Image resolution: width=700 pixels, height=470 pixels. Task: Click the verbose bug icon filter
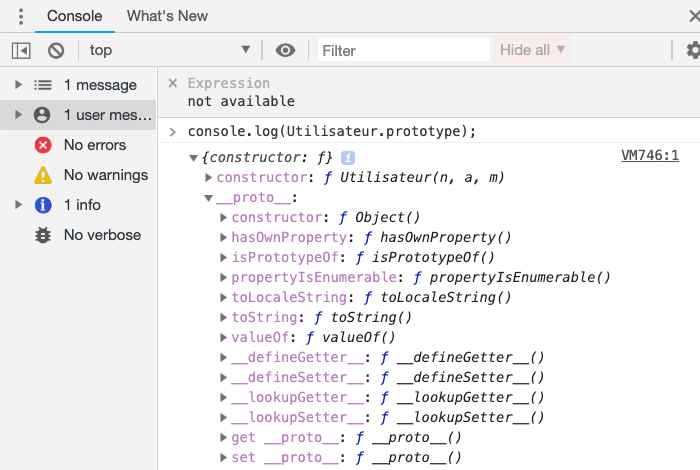pos(43,235)
